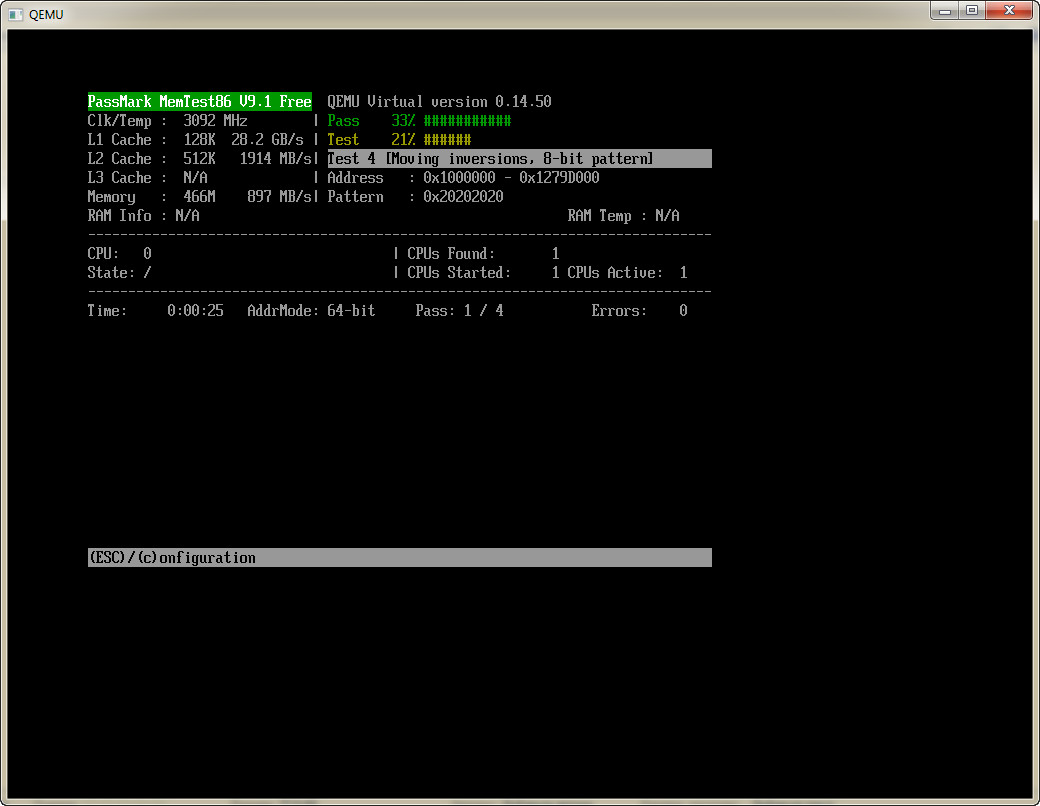This screenshot has height=806, width=1040.
Task: Click the Pattern 0x20202020 value
Action: coord(463,197)
